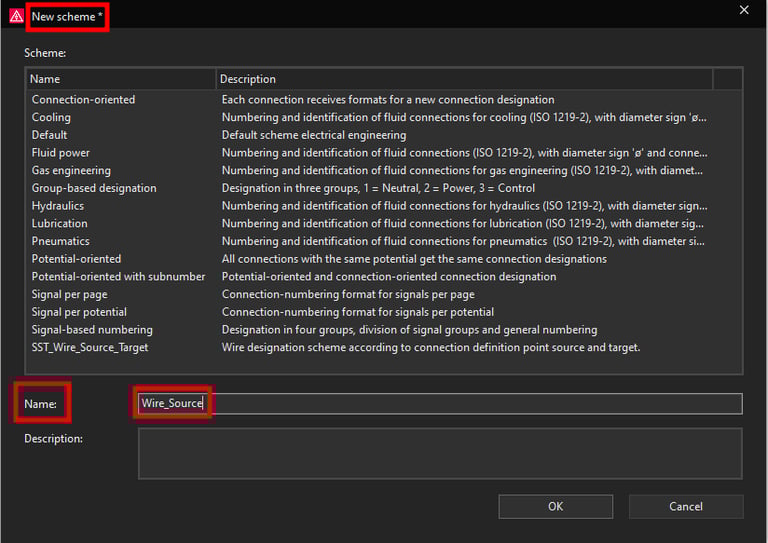Select the Signal-based numbering scheme
The image size is (768, 543).
92,330
